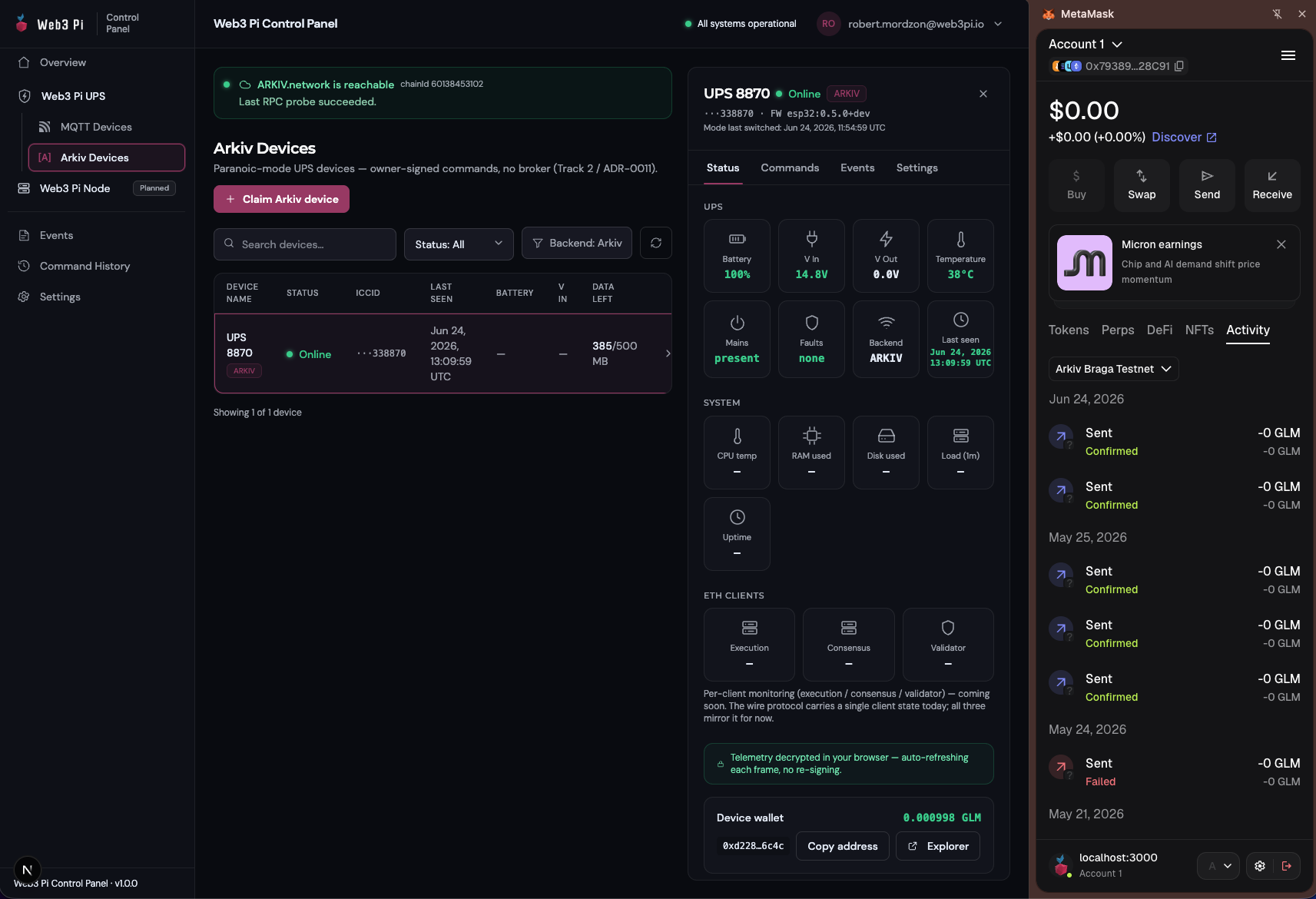1316x899 pixels.
Task: Switch to MetaMask Perps tab
Action: point(1118,330)
